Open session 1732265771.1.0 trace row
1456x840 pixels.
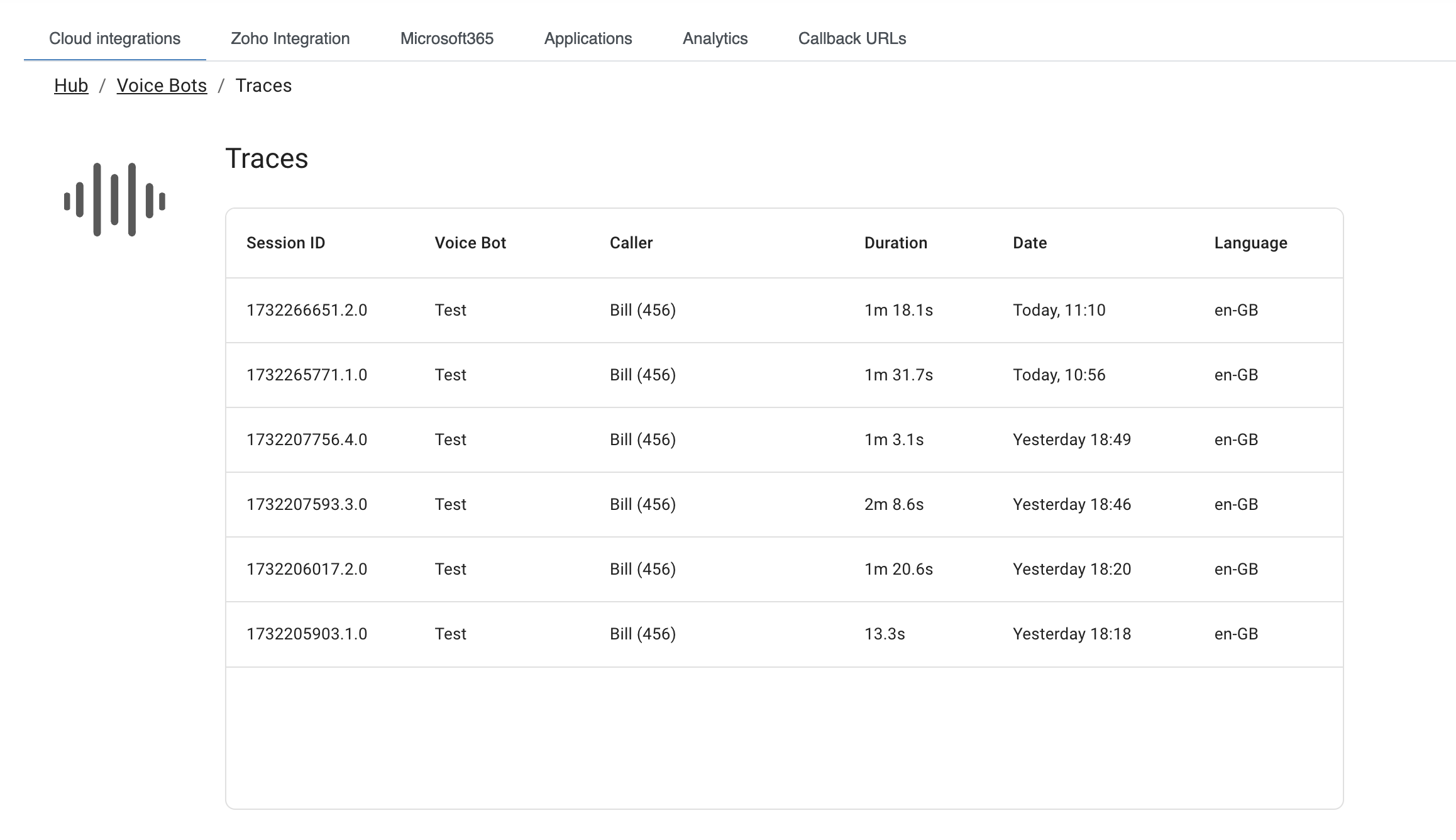(x=307, y=375)
